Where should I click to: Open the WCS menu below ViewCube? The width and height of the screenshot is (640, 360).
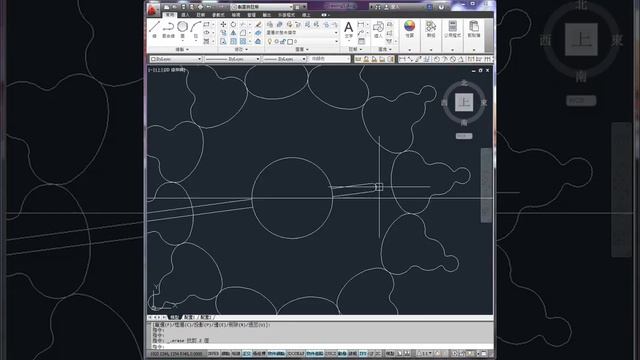click(x=464, y=136)
